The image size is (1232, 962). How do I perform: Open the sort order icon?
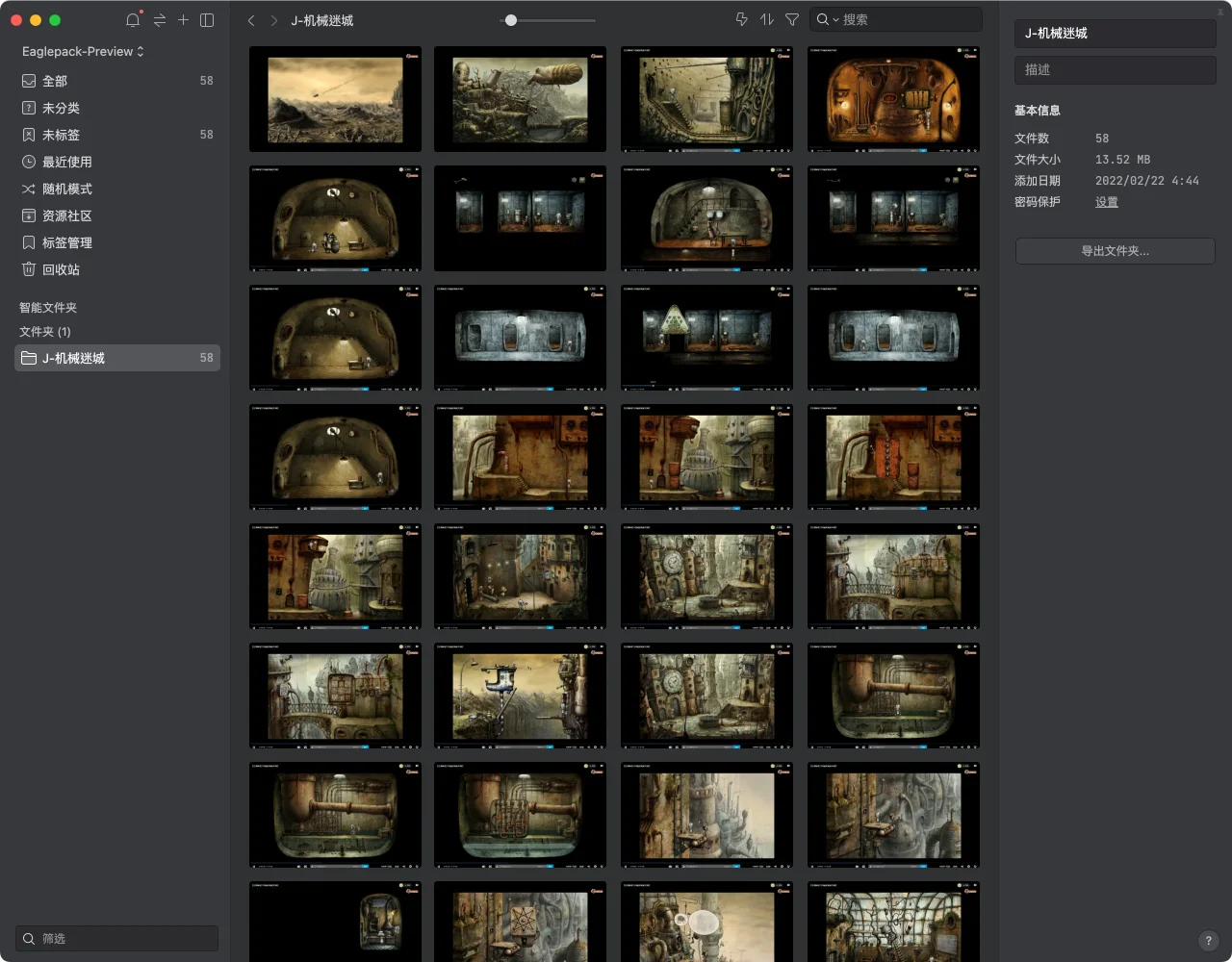pyautogui.click(x=767, y=19)
